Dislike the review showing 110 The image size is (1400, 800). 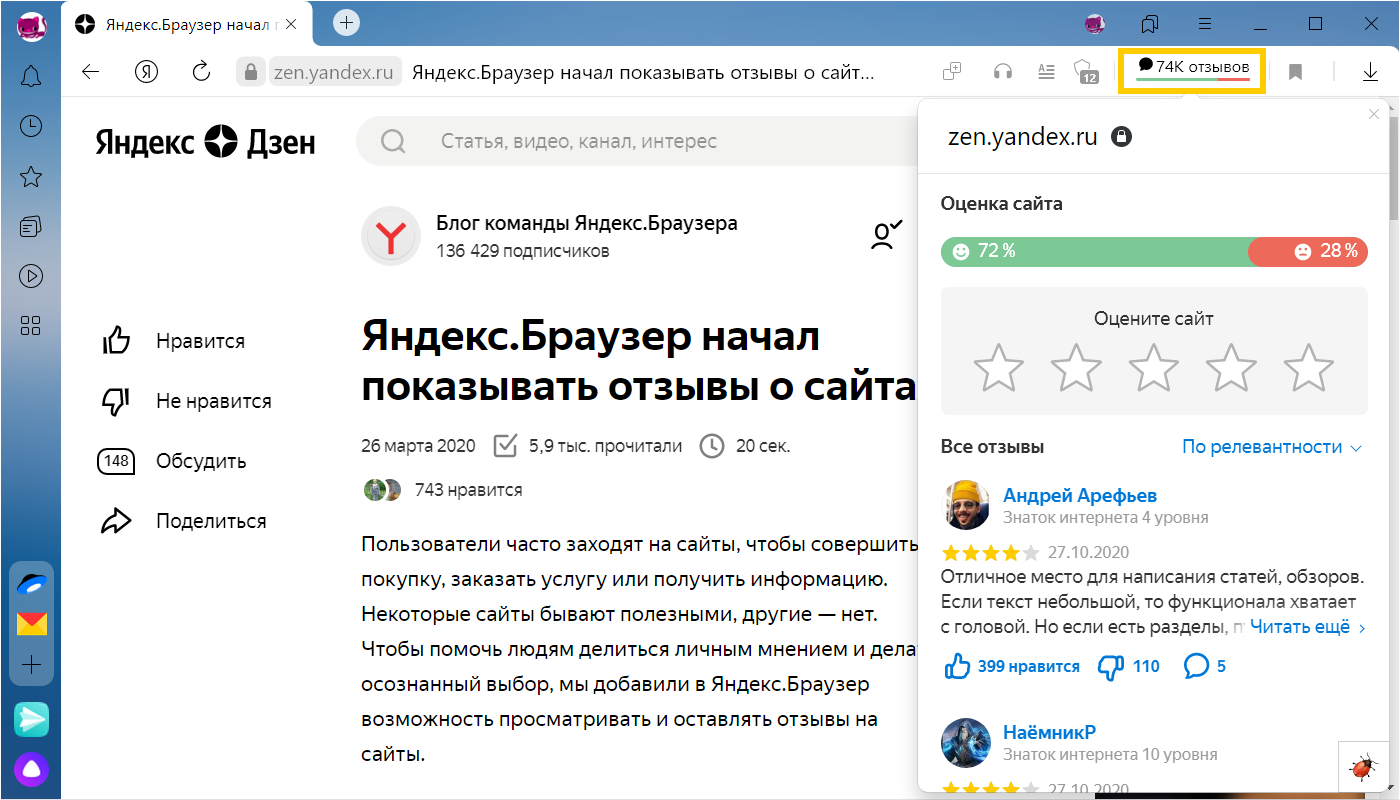[x=1128, y=666]
